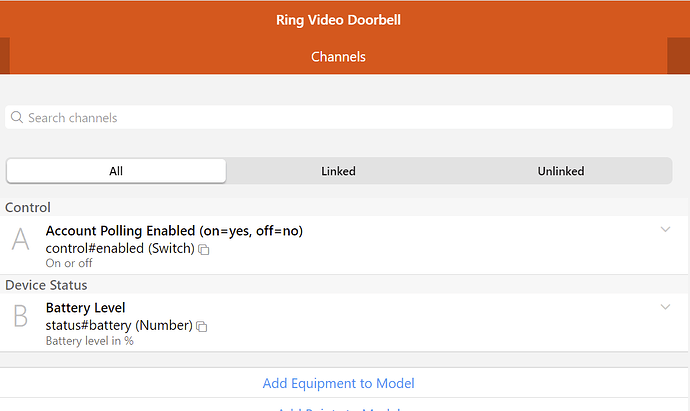
Task: Switch to the Channels tab
Action: tap(338, 57)
